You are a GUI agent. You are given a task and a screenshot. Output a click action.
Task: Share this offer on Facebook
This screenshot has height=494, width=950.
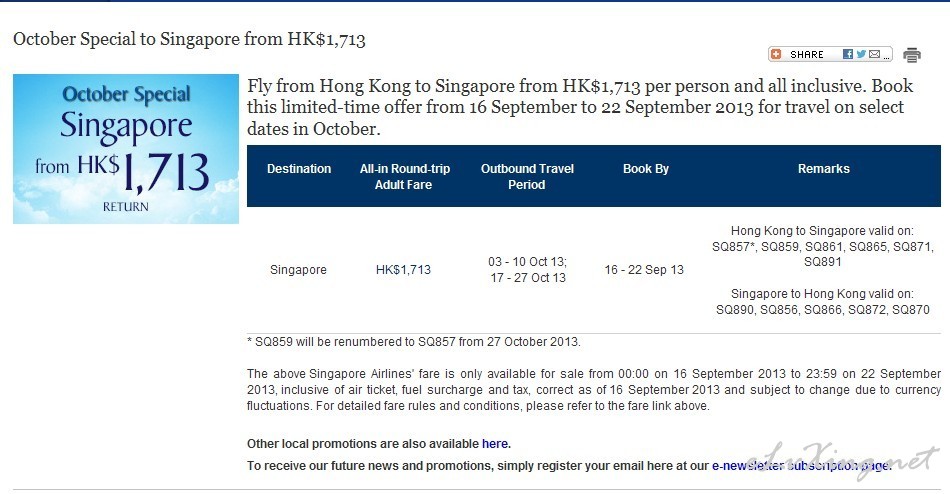[x=848, y=54]
